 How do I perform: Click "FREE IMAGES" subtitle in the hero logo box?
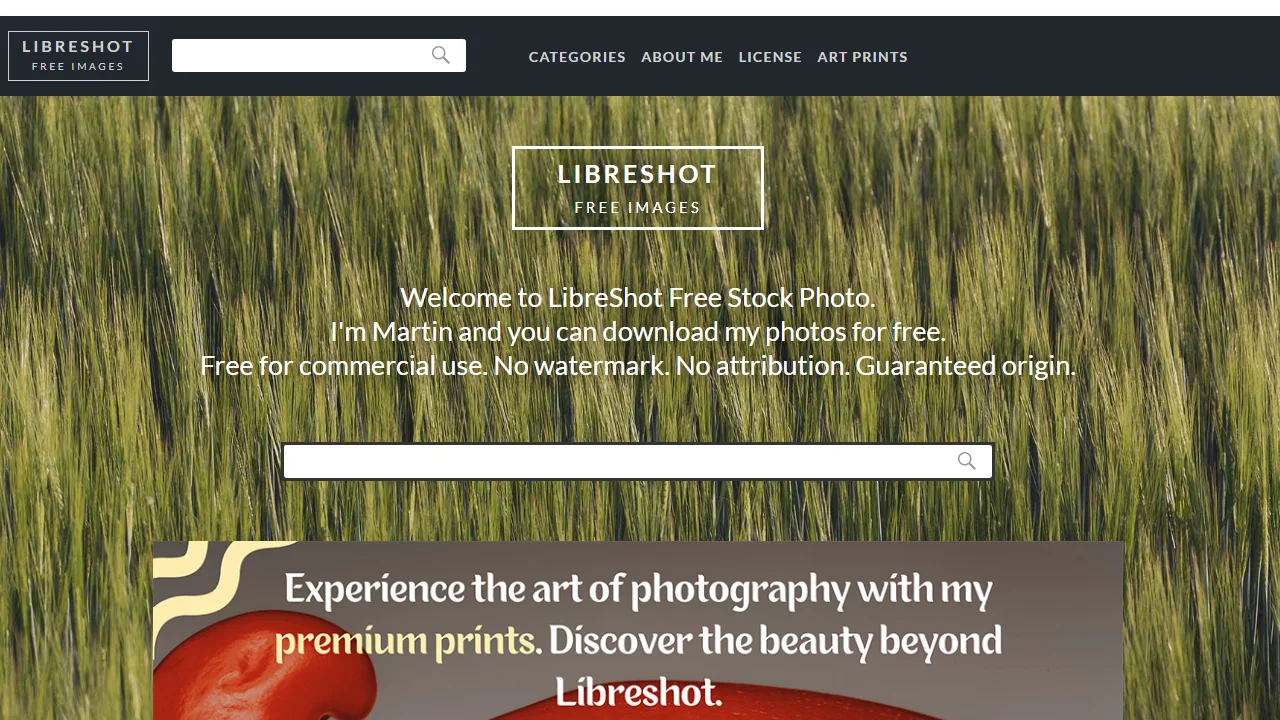pos(638,208)
